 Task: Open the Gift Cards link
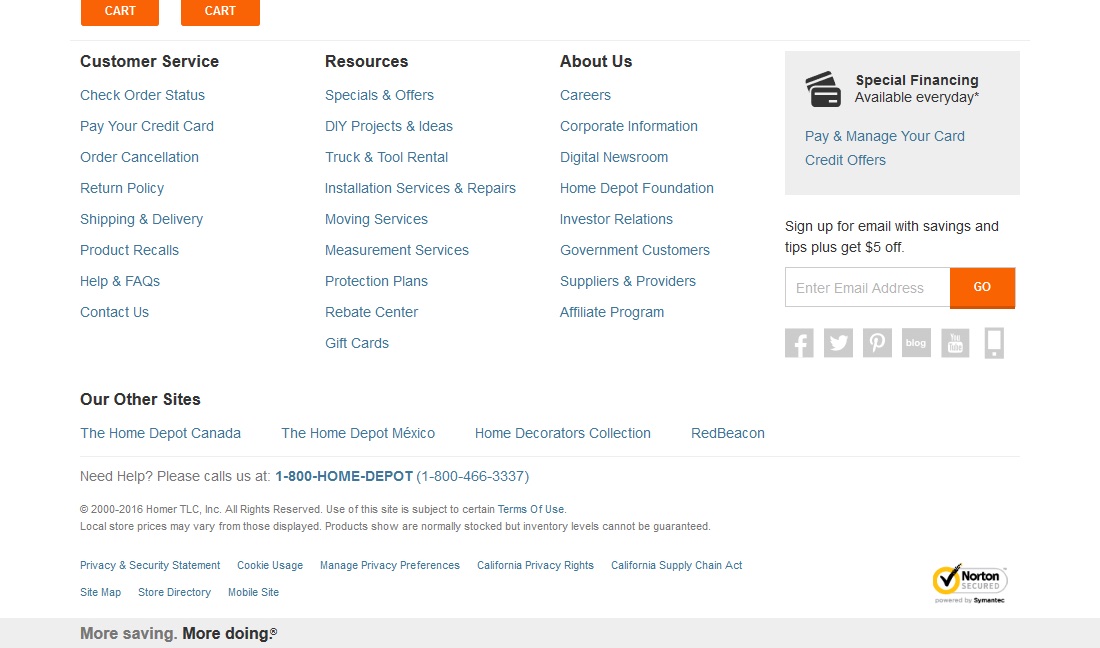pyautogui.click(x=357, y=343)
